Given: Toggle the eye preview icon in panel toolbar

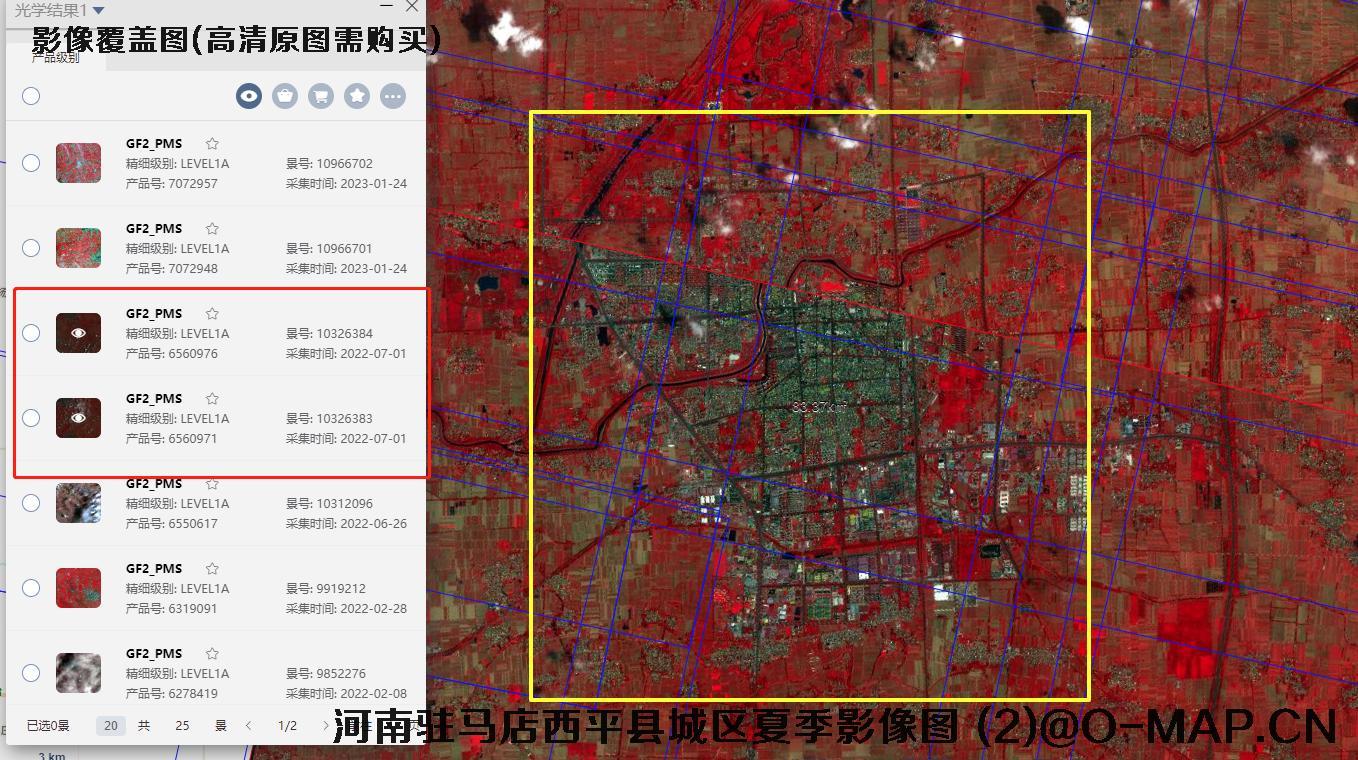Looking at the screenshot, I should (x=249, y=96).
